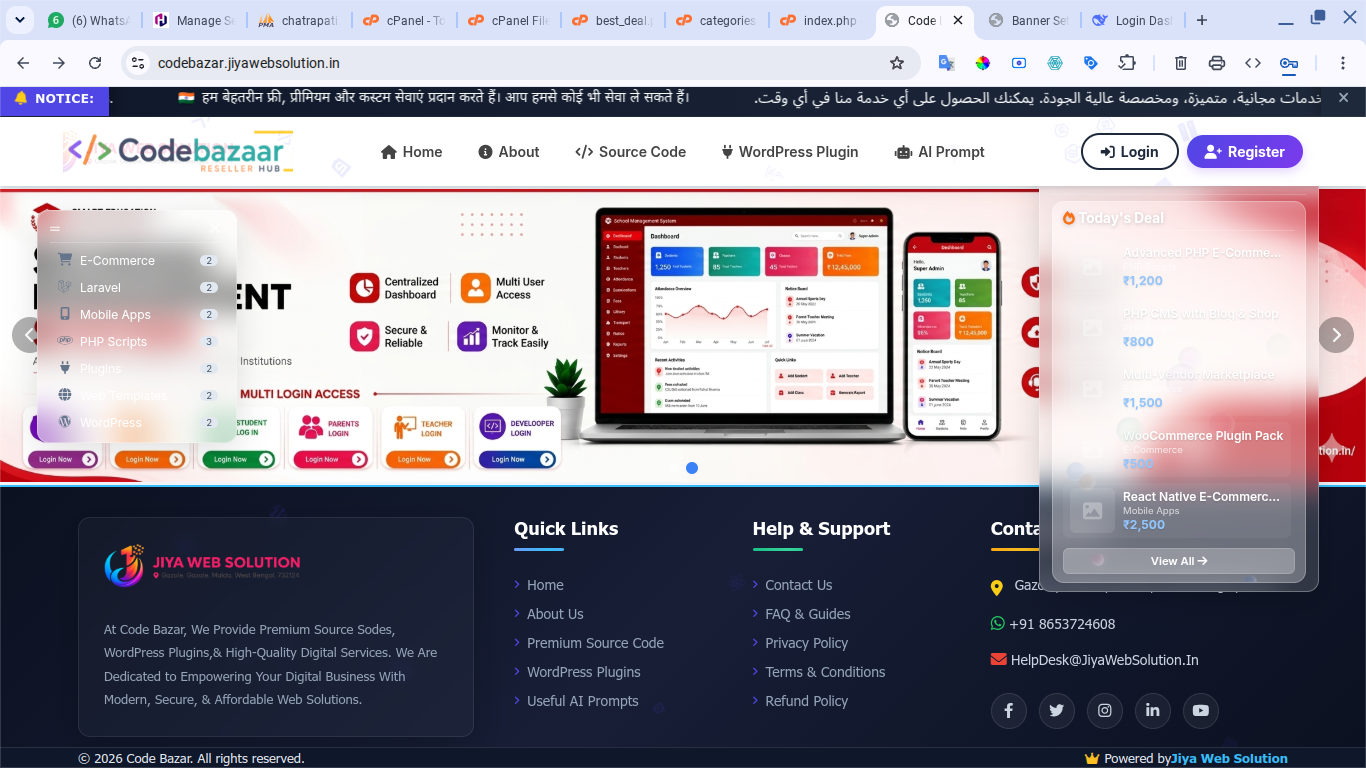Open the React Native E-Commerce deal
Viewport: 1366px width, 768px height.
pos(1179,510)
